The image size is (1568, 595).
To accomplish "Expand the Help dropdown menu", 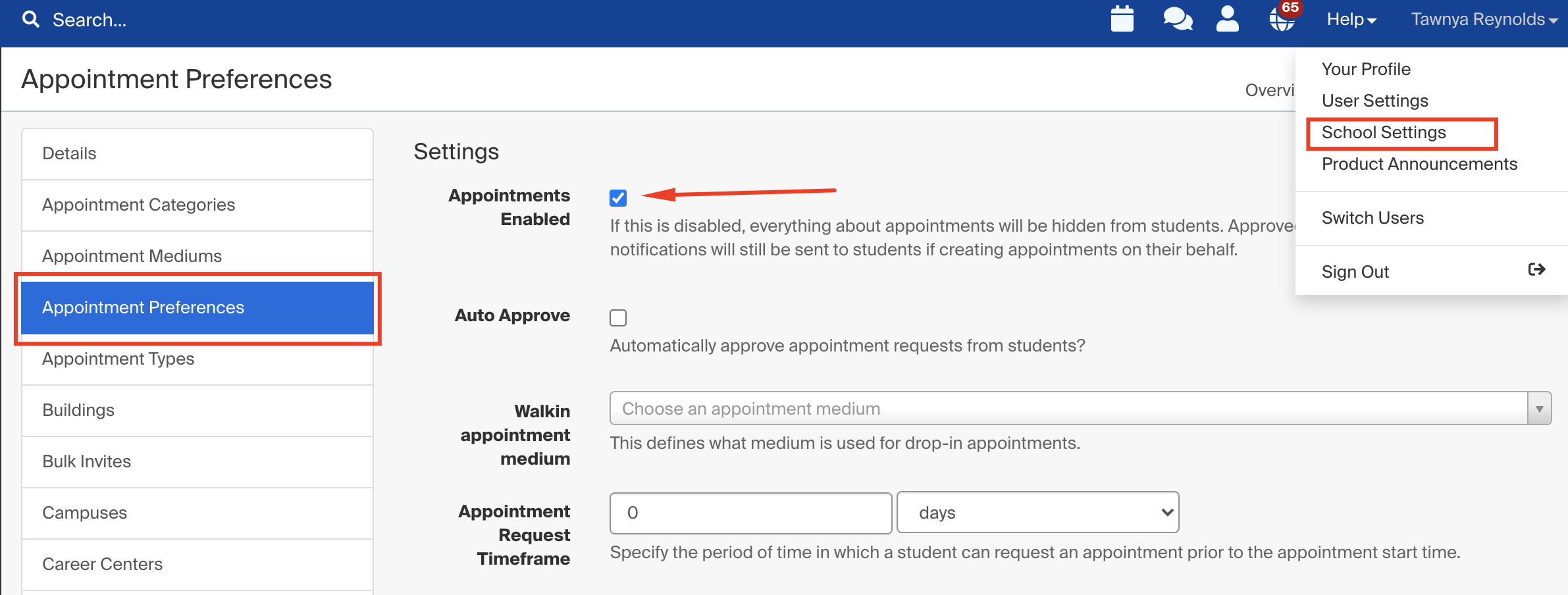I will click(1349, 19).
